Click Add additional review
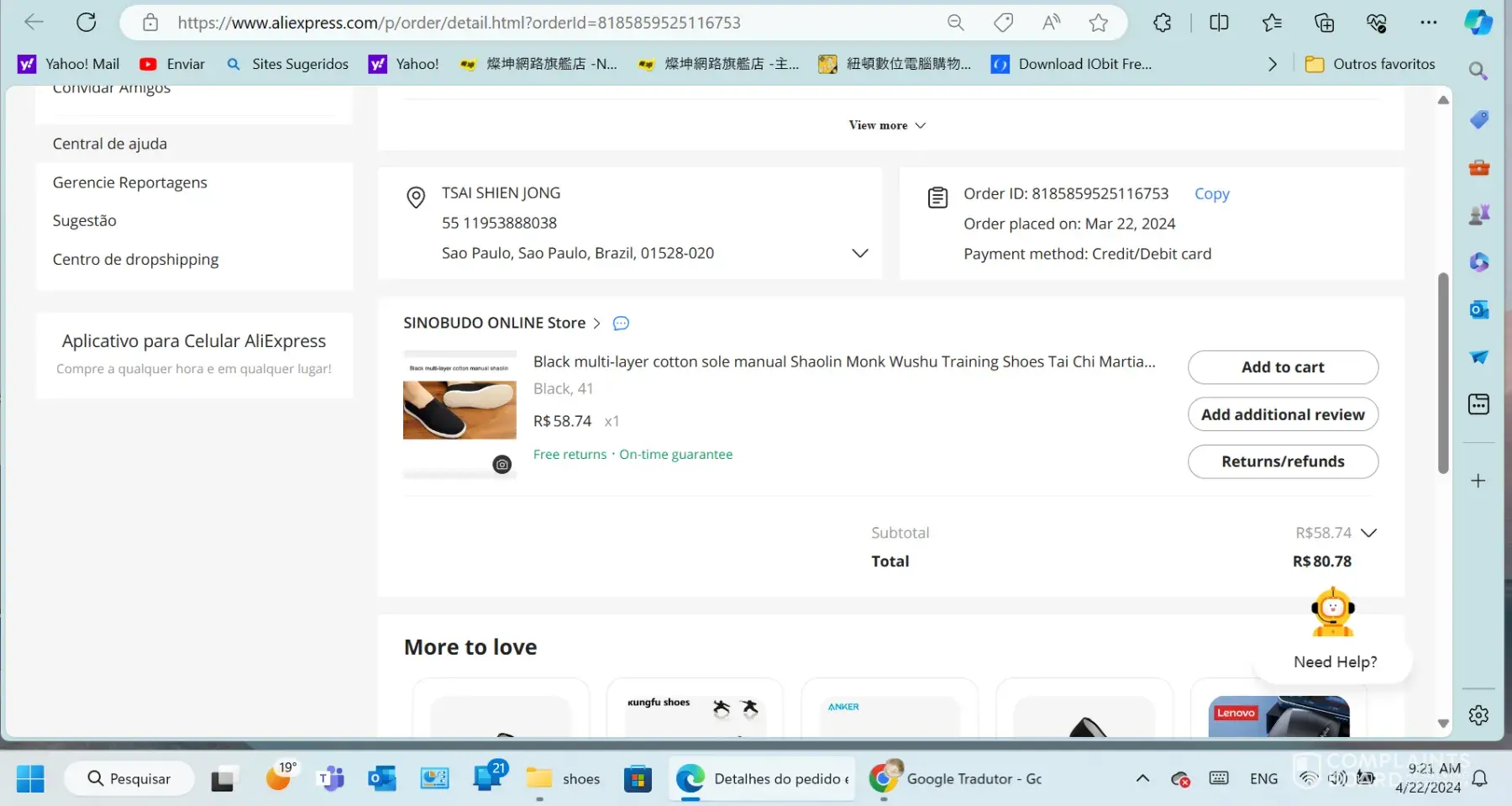The height and width of the screenshot is (806, 1512). pos(1283,414)
